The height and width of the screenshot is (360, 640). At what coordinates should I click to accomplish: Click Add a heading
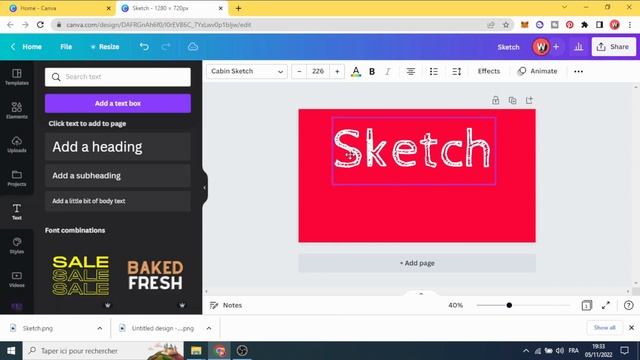click(118, 147)
